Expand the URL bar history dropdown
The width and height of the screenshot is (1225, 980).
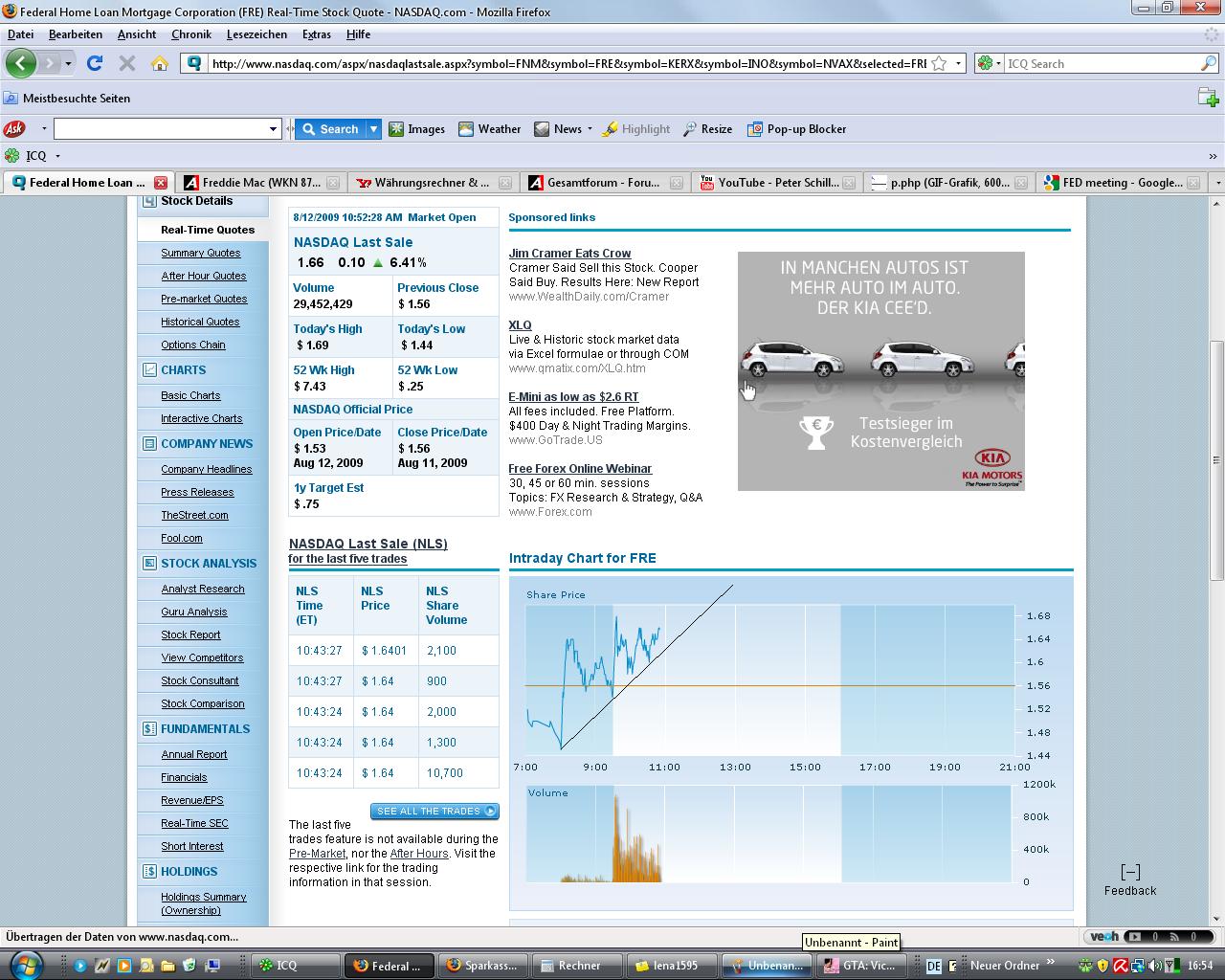click(958, 64)
